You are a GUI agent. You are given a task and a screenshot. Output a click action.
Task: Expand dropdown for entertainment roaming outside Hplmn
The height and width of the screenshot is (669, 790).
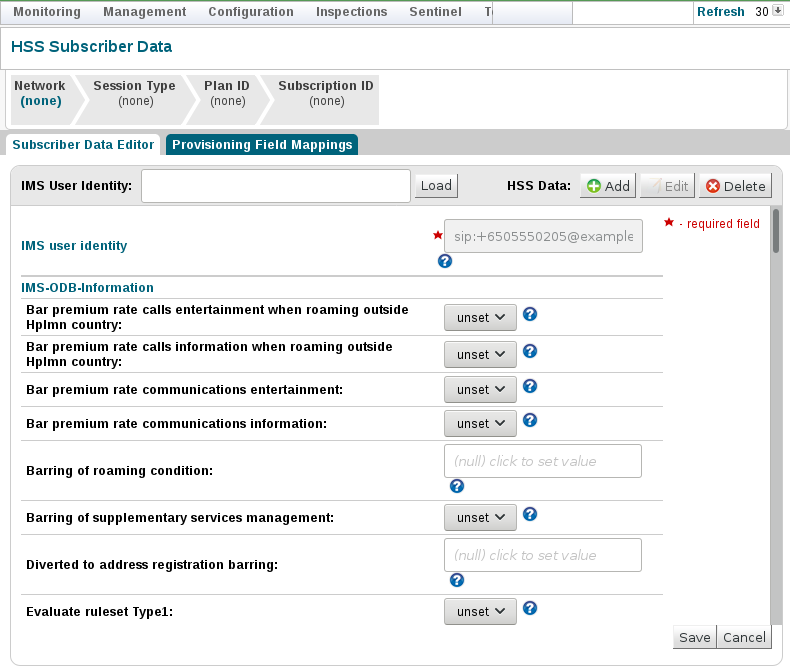tap(480, 317)
